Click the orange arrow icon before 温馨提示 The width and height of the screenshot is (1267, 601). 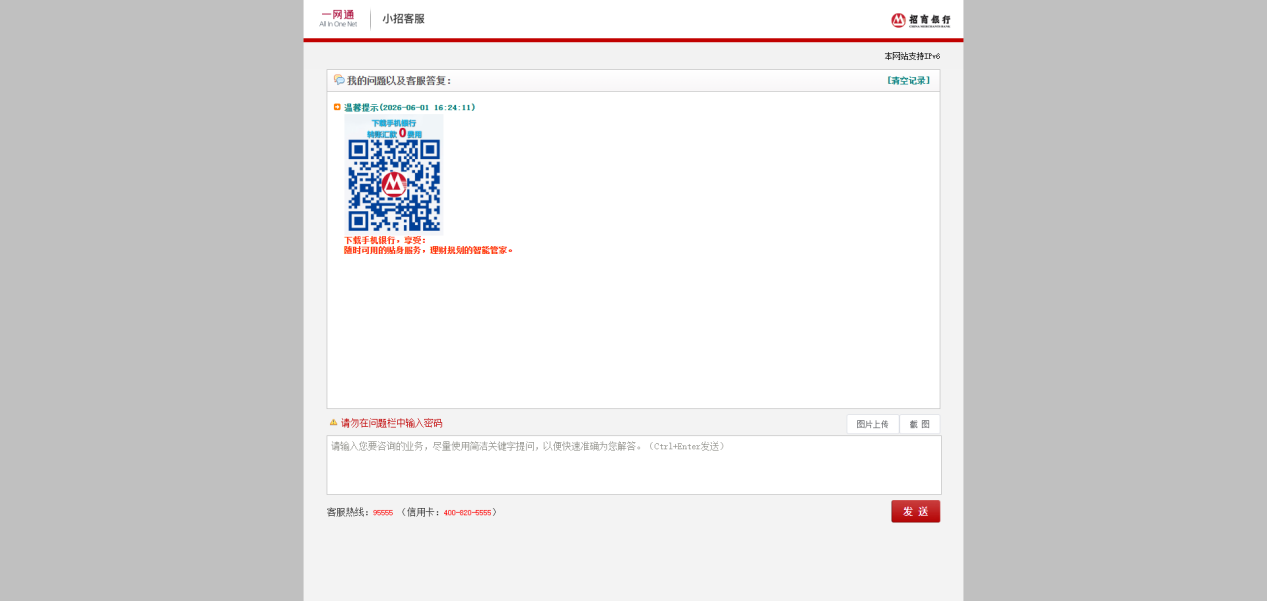point(337,107)
